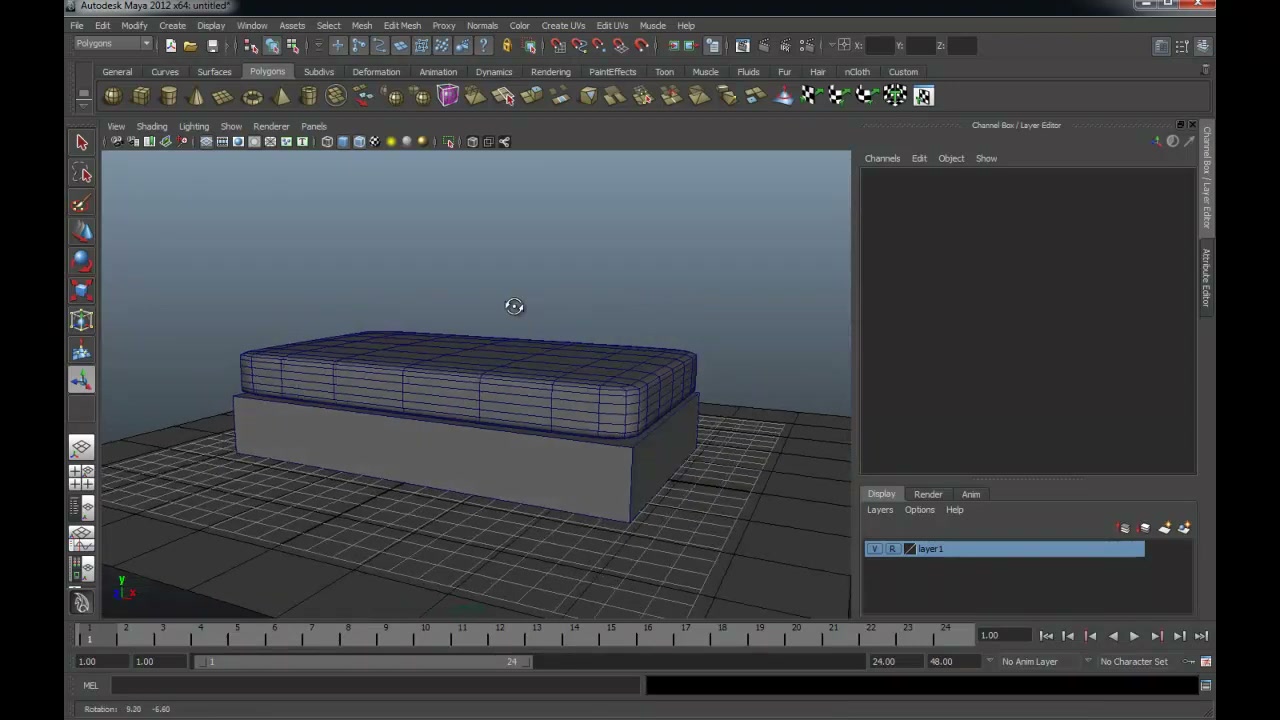The height and width of the screenshot is (720, 1280).
Task: Toggle visibility V box of layer1
Action: click(875, 549)
